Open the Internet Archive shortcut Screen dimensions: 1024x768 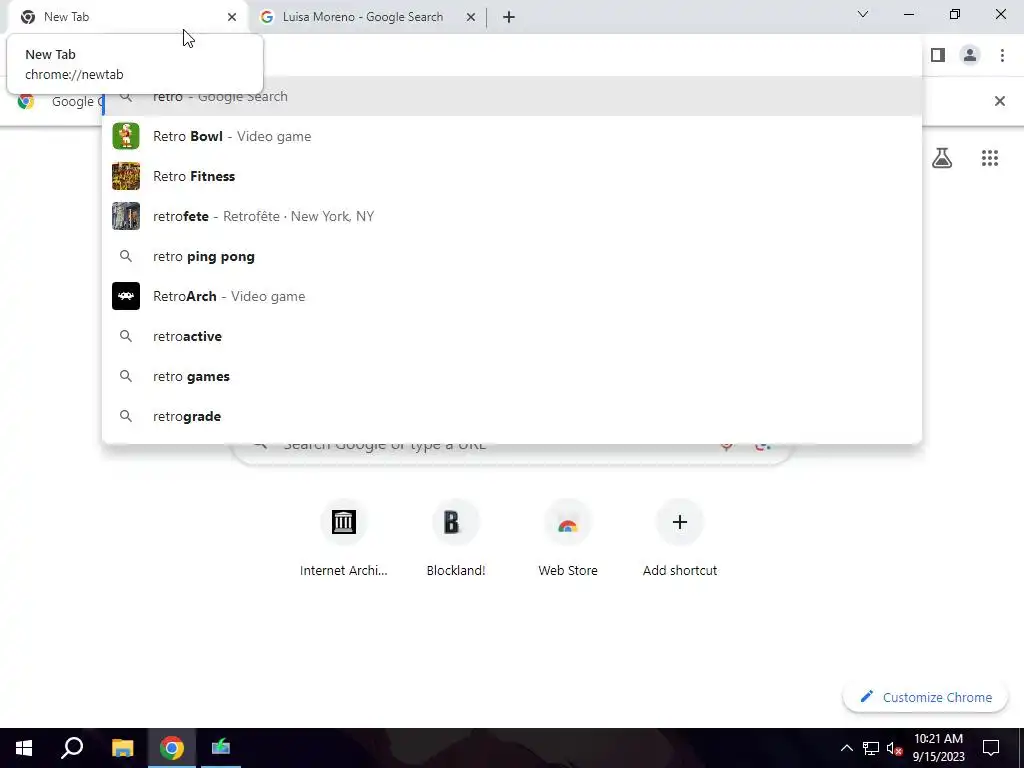pos(344,539)
